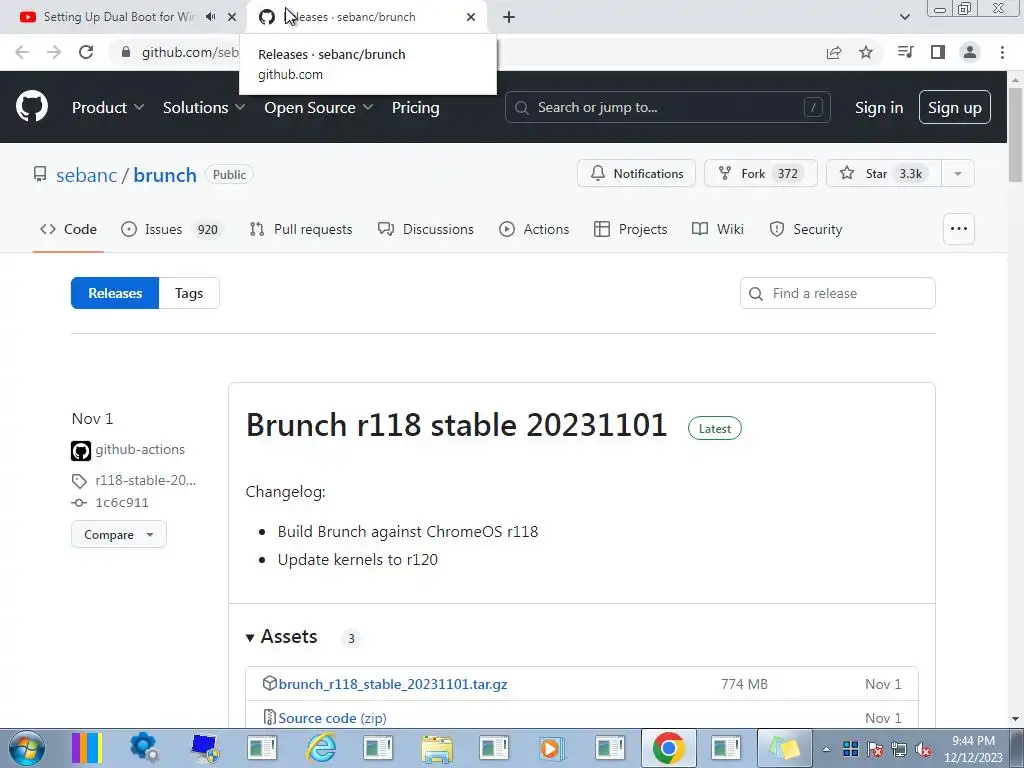The height and width of the screenshot is (768, 1024).
Task: Open the brunch repository link
Action: point(165,175)
